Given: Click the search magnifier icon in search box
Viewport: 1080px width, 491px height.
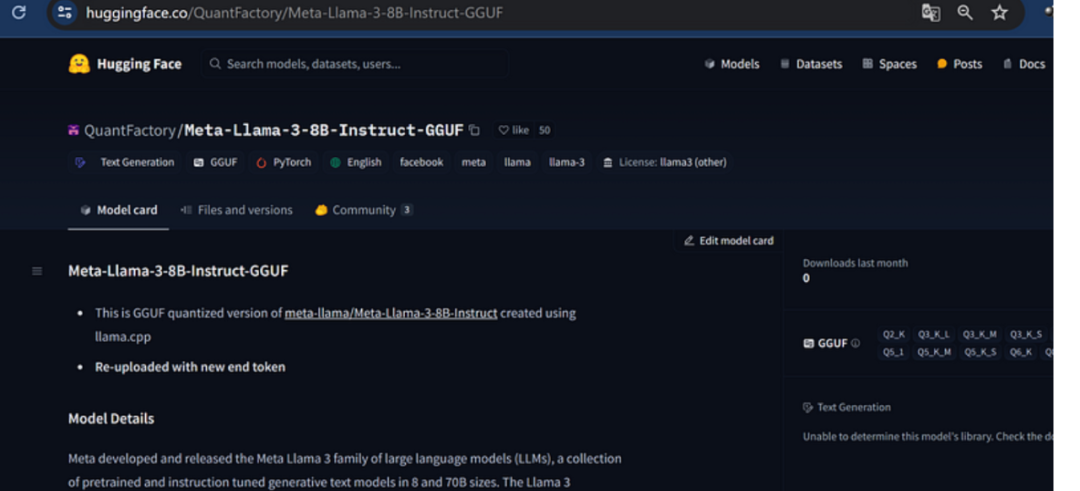Looking at the screenshot, I should pos(215,64).
